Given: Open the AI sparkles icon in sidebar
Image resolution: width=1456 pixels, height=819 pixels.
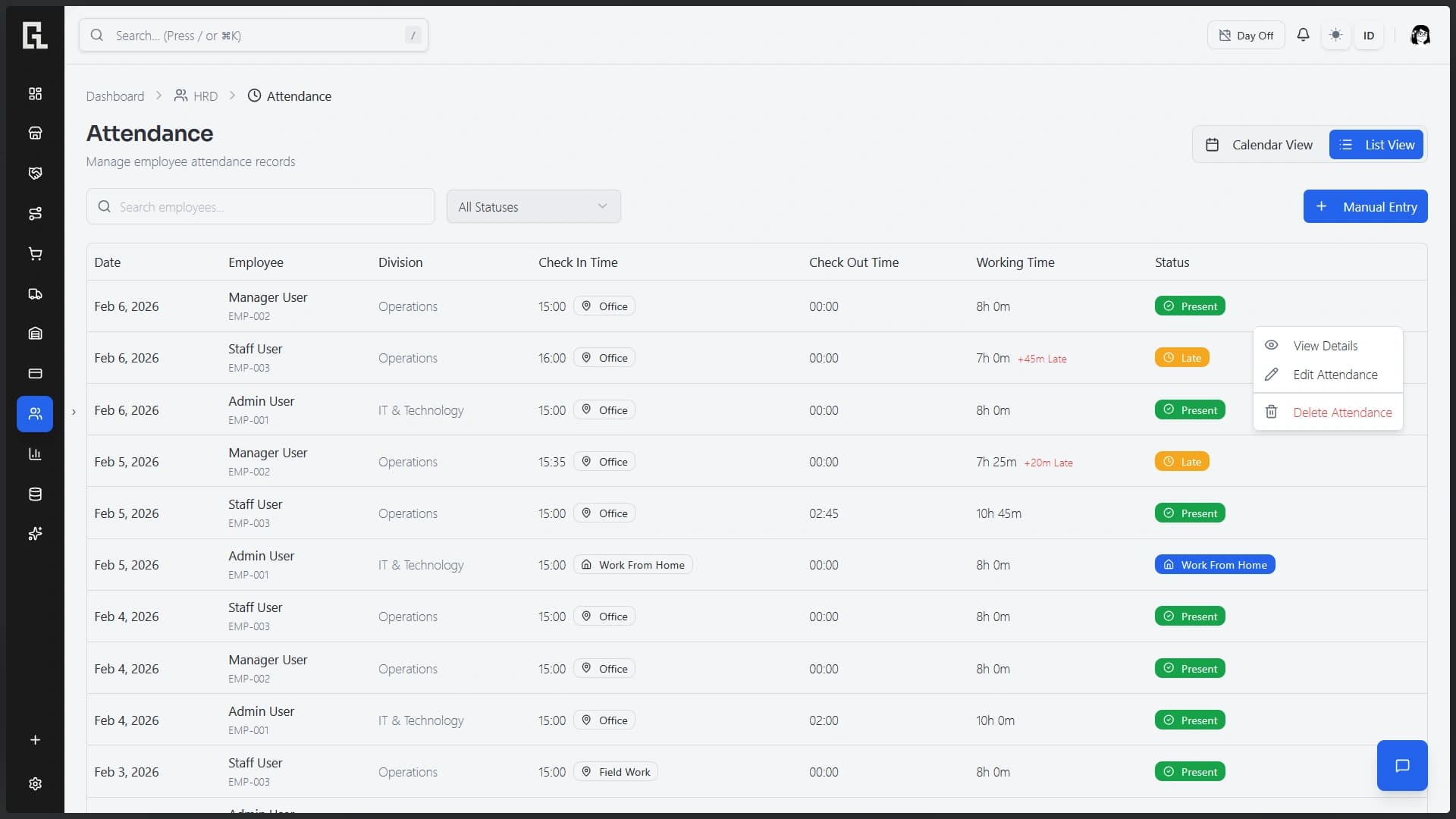Looking at the screenshot, I should pos(35,534).
